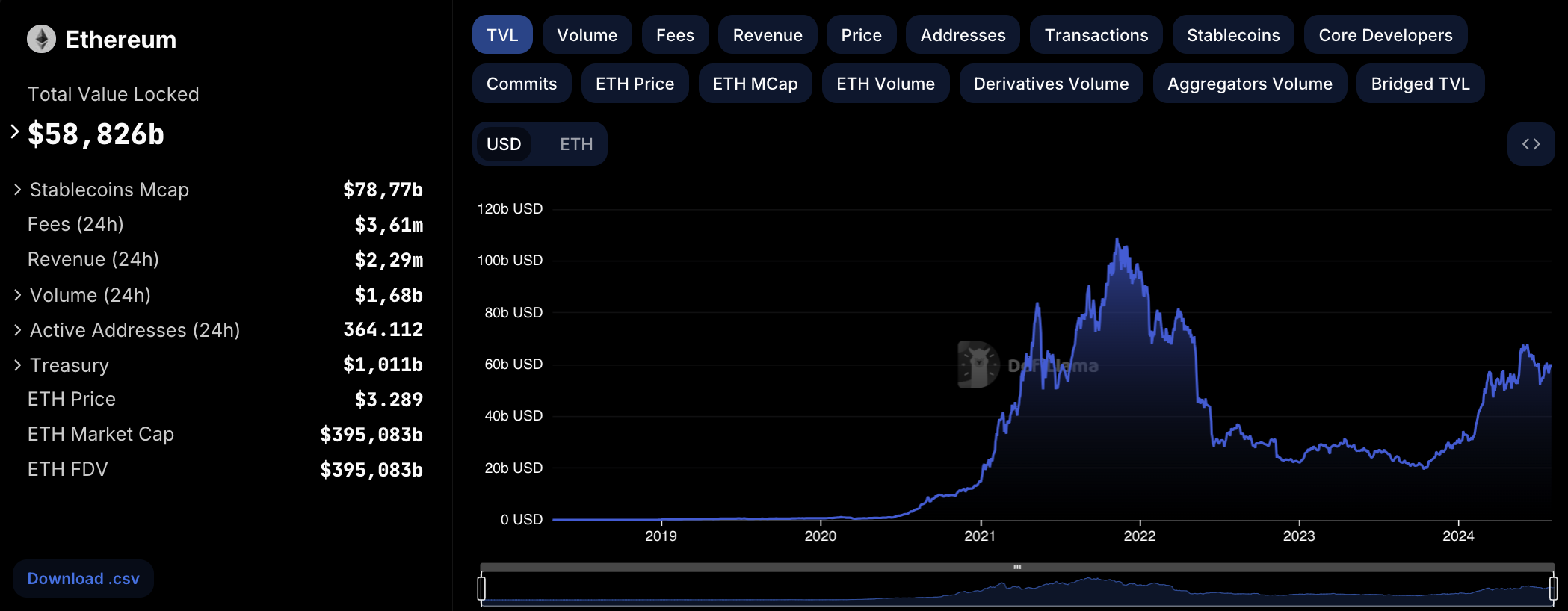The width and height of the screenshot is (1568, 611).
Task: Enable the Transactions chart metric
Action: [1096, 35]
